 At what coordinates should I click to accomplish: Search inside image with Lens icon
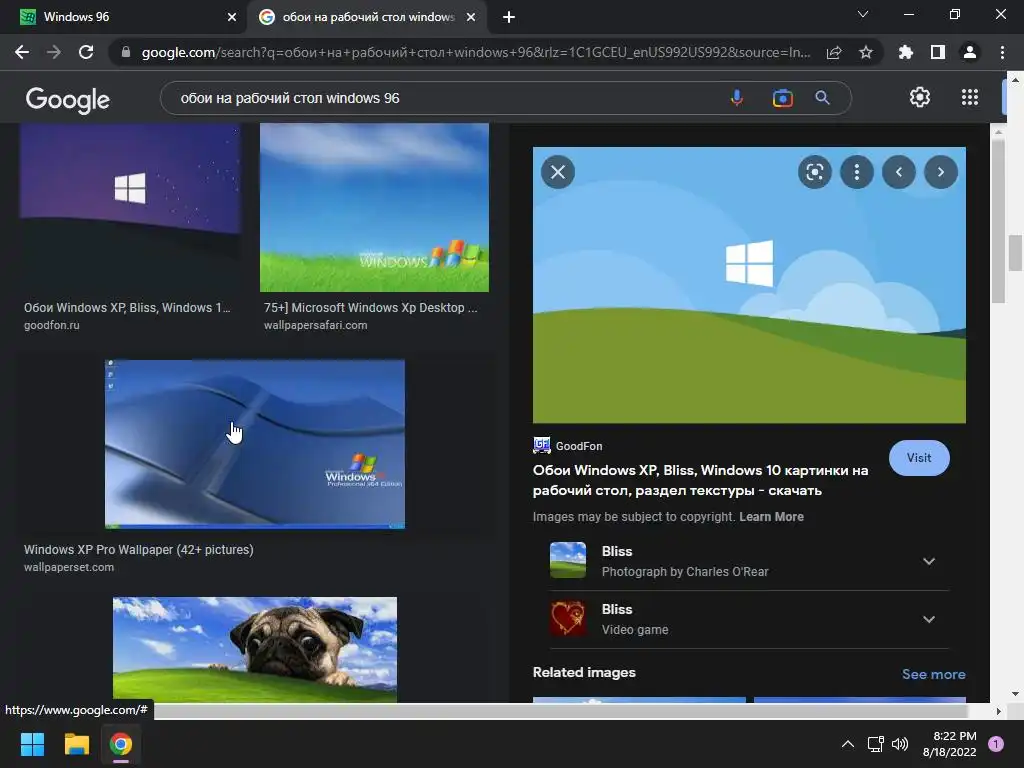click(x=814, y=172)
